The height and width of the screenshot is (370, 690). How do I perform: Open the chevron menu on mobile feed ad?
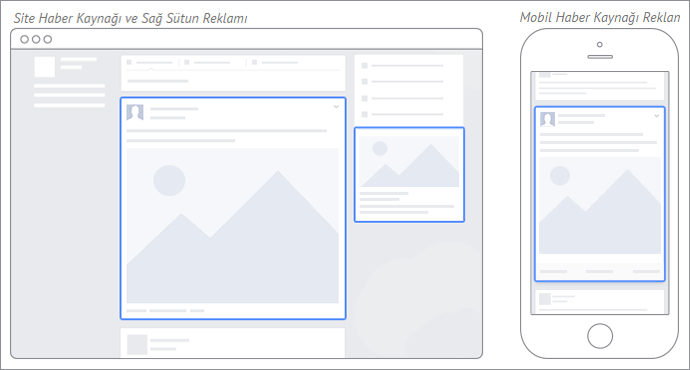click(657, 116)
